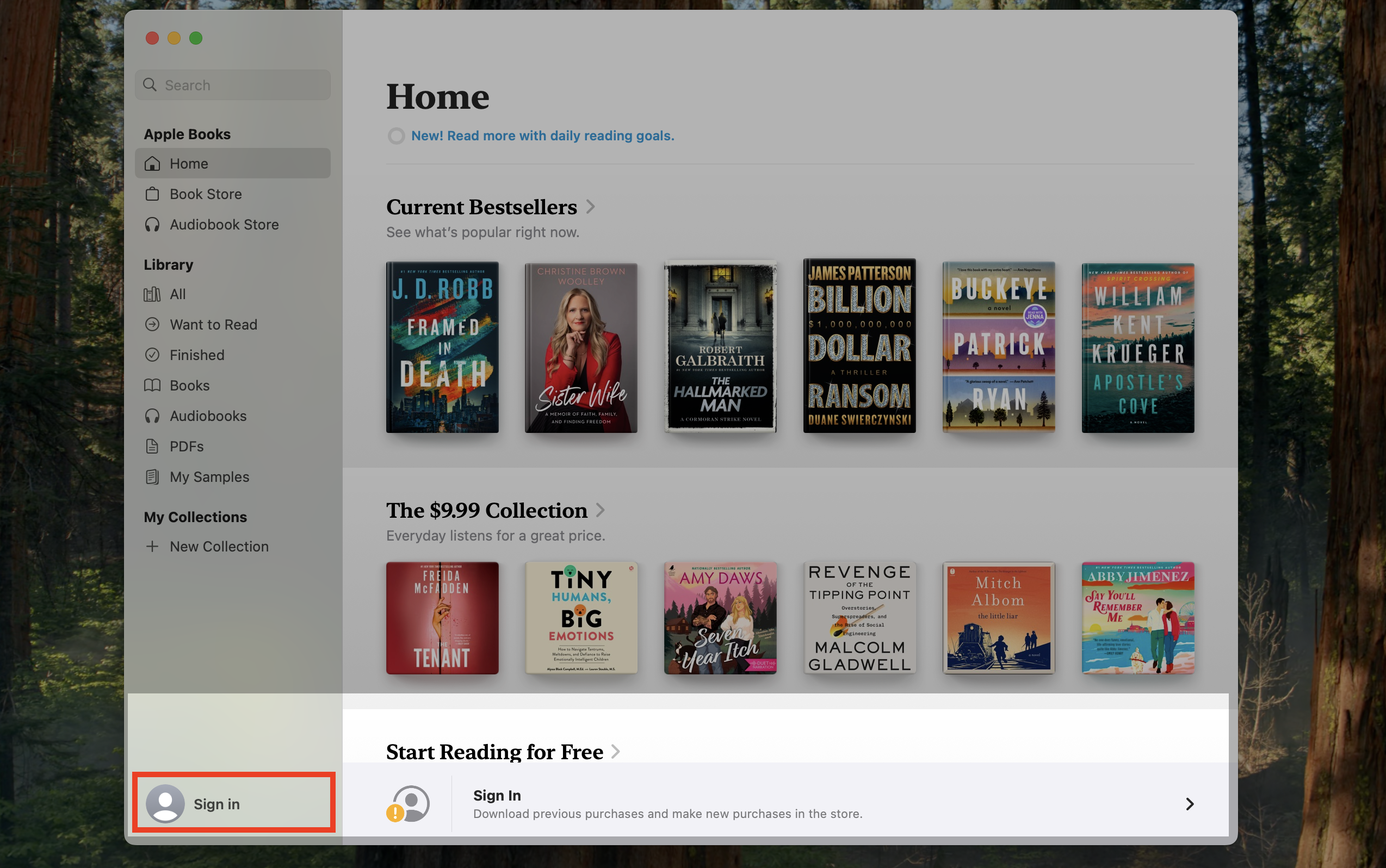Open Buckeye by Patrick Ryan cover
The image size is (1386, 868).
click(999, 347)
